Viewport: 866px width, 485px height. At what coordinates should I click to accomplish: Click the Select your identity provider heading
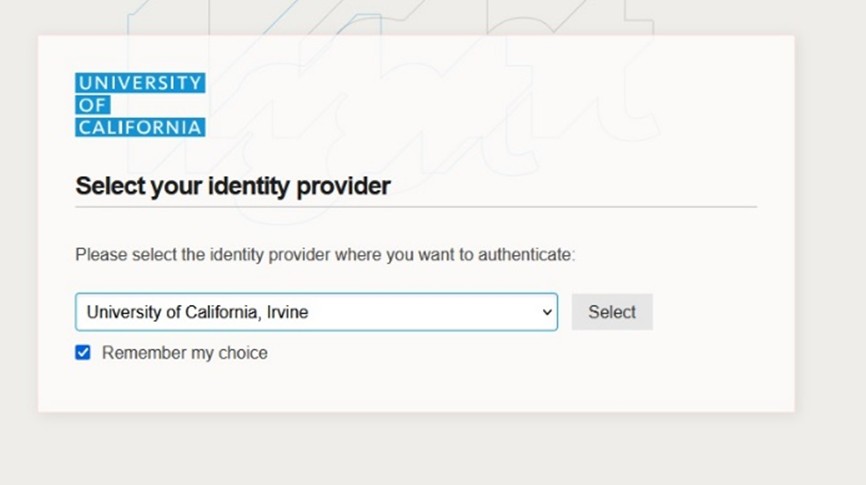[233, 186]
